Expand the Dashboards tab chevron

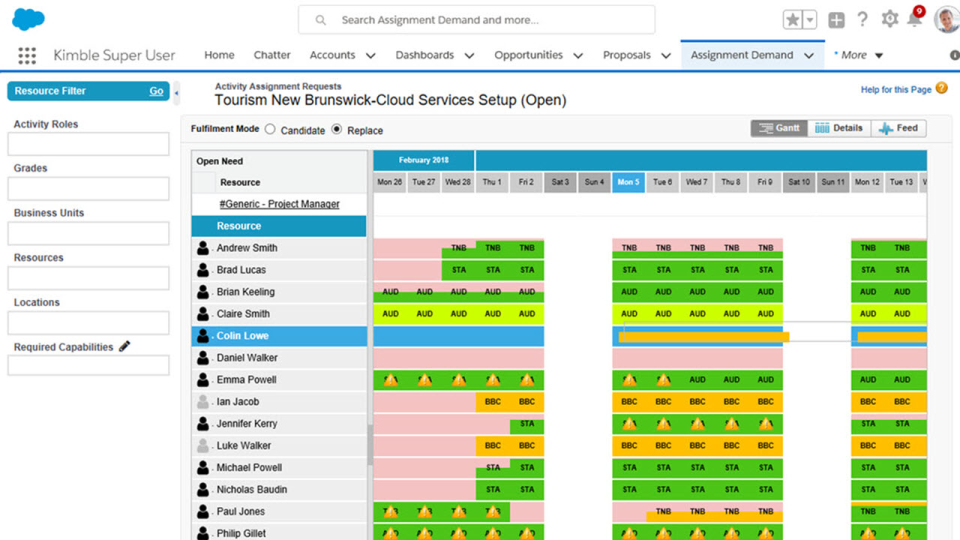[x=470, y=56]
